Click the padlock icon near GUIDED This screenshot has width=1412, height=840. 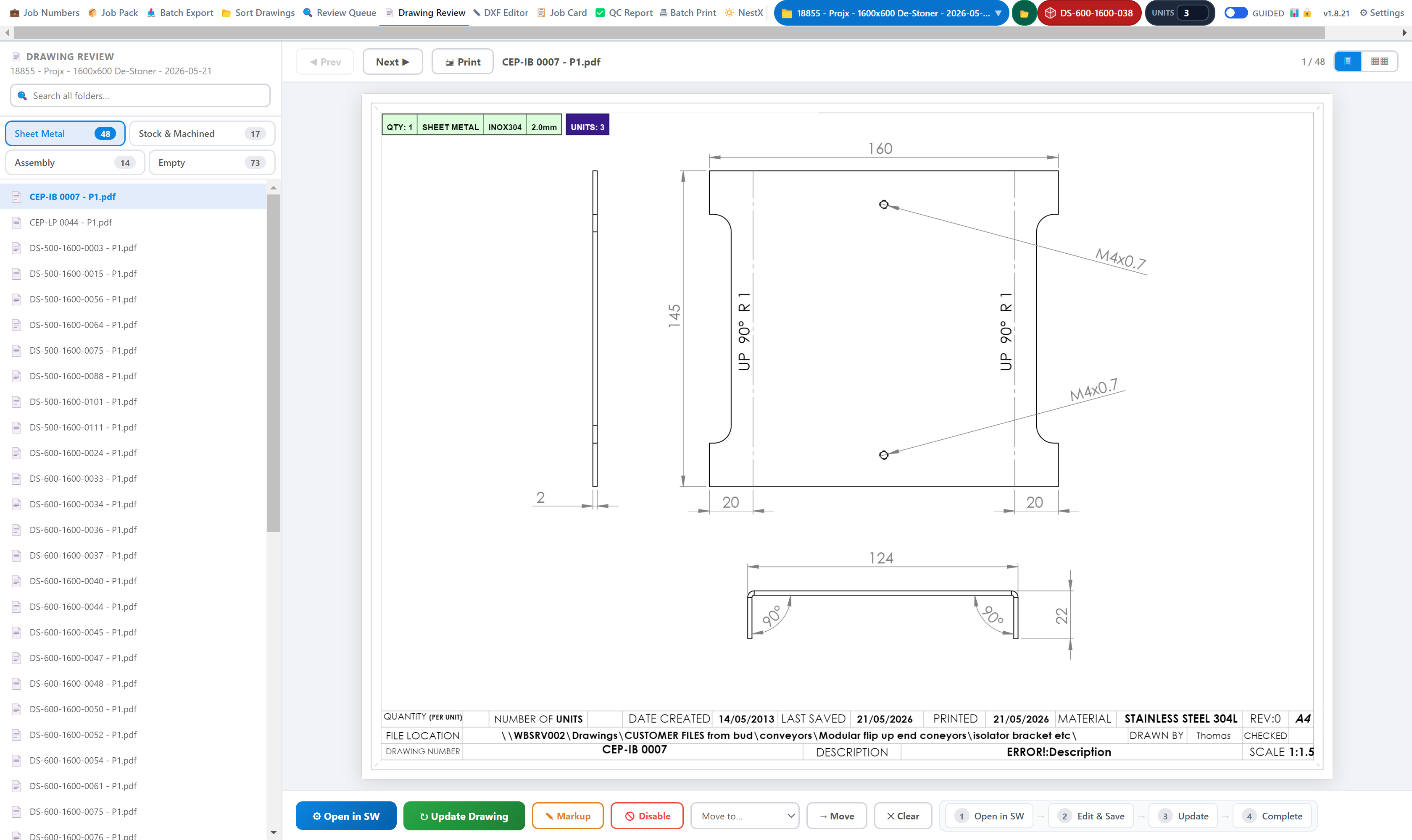pos(1307,13)
